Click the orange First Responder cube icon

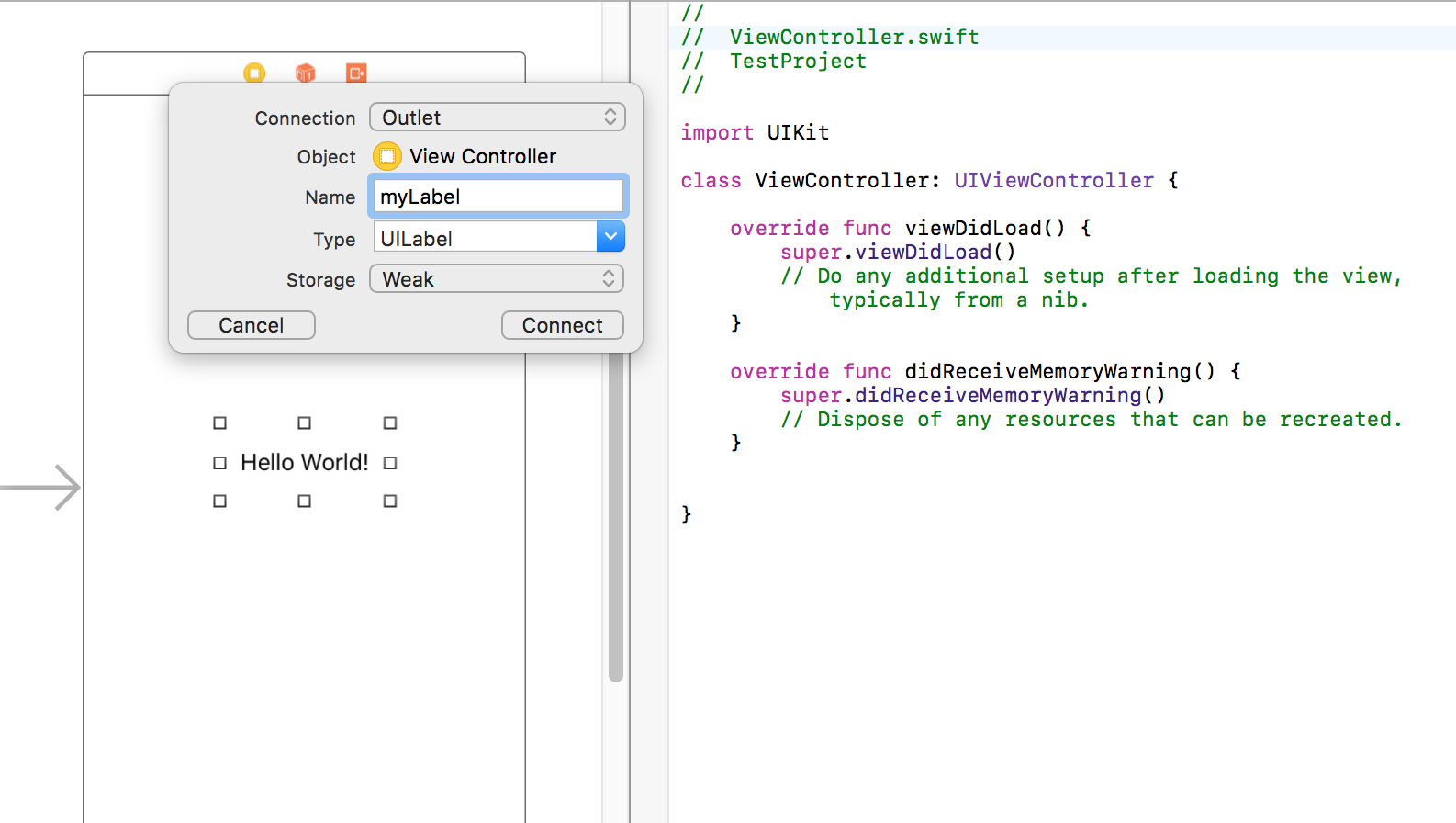click(x=306, y=73)
